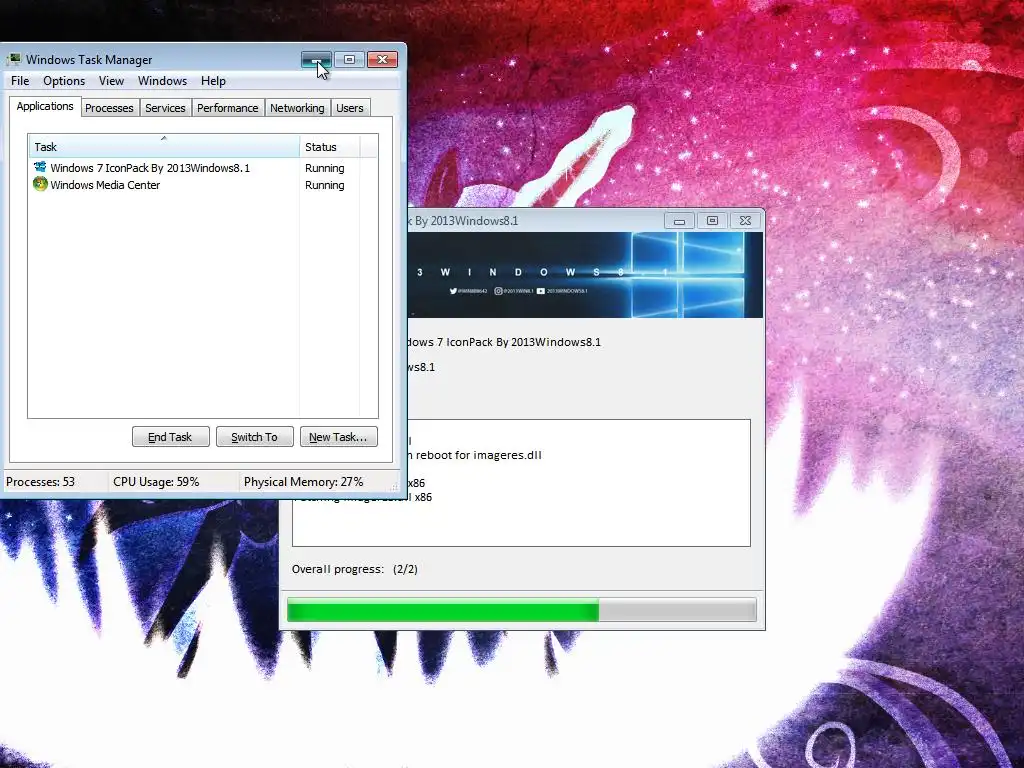Open the View menu

point(111,81)
